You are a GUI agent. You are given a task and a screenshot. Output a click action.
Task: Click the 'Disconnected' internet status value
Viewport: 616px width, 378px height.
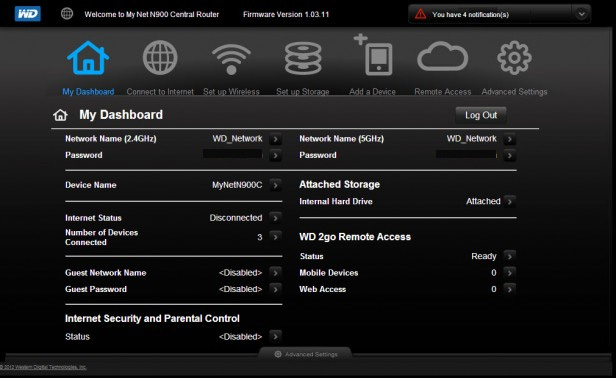(x=236, y=218)
